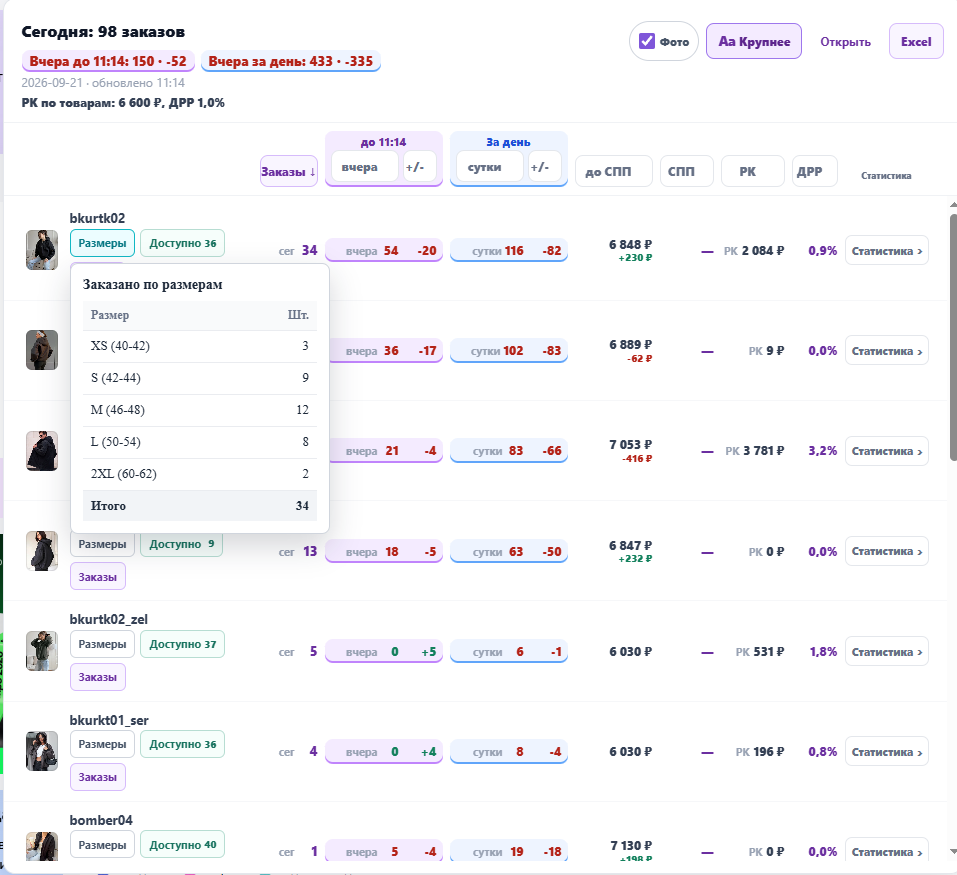Open Заказы for bkurkt01_ser
The image size is (957, 875).
pyautogui.click(x=98, y=777)
